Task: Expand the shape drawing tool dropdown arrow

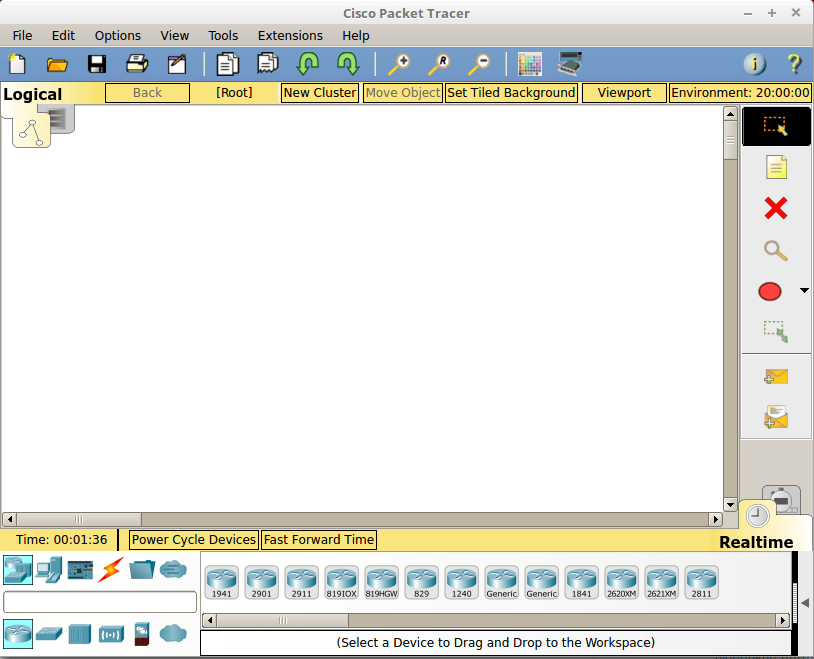Action: tap(803, 291)
